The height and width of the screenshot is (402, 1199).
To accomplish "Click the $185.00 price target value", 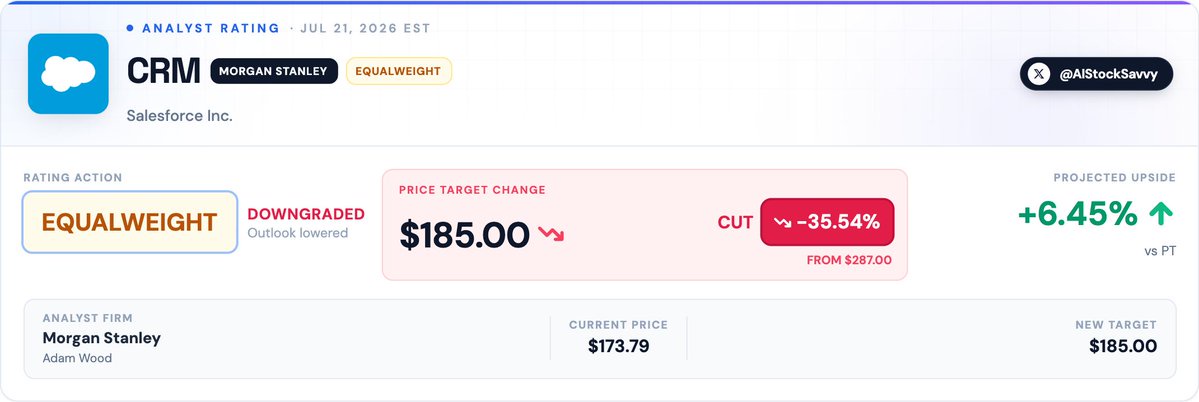I will [464, 235].
